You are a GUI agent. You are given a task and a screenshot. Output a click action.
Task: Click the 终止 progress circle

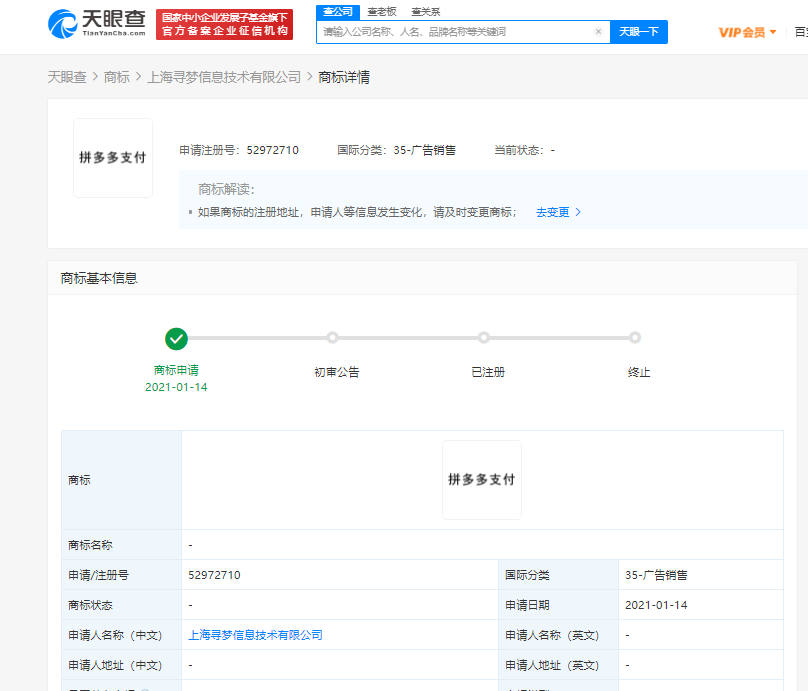click(636, 339)
